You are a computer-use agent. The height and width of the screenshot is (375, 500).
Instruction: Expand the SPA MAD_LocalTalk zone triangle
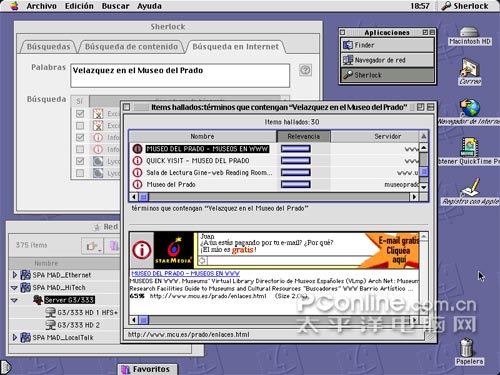pos(14,337)
